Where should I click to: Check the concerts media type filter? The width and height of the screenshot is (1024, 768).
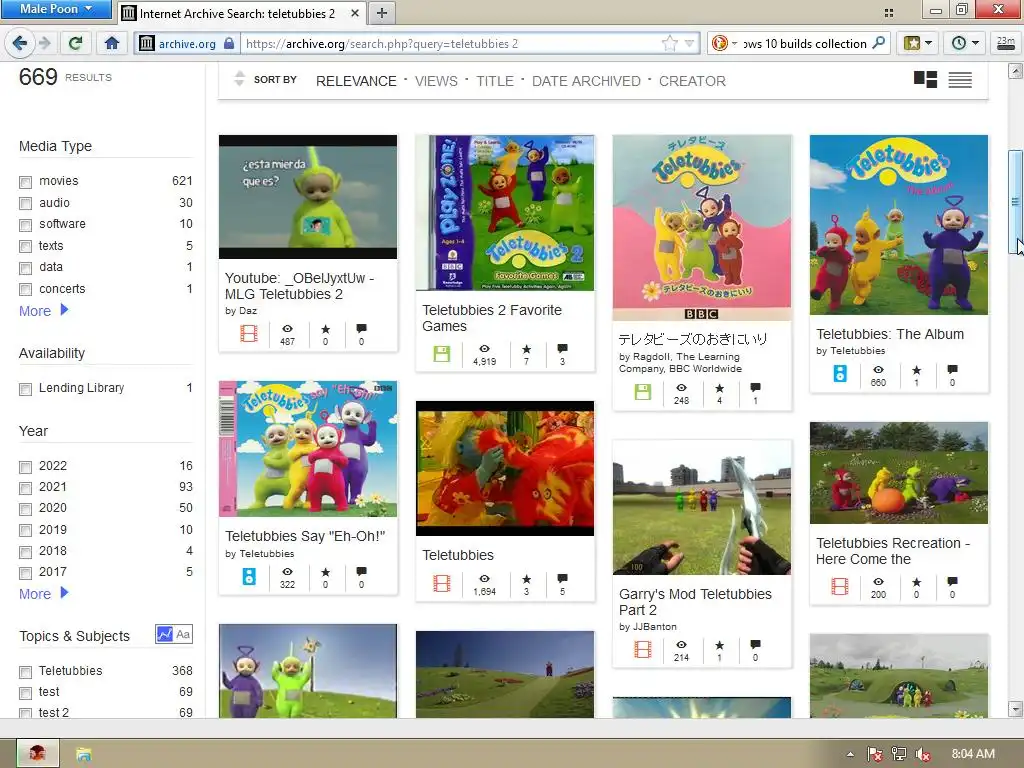25,289
